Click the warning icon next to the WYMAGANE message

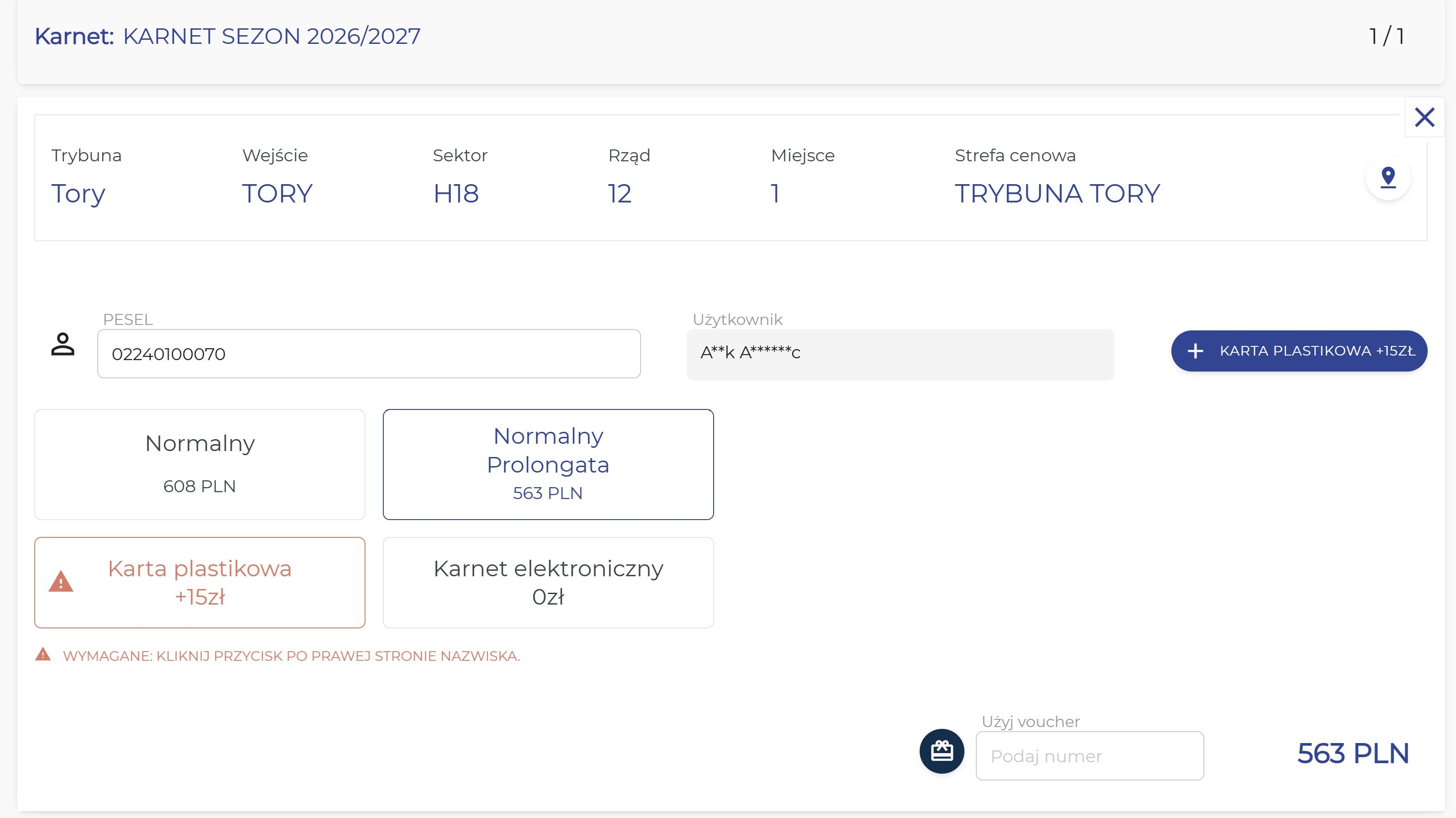click(43, 654)
